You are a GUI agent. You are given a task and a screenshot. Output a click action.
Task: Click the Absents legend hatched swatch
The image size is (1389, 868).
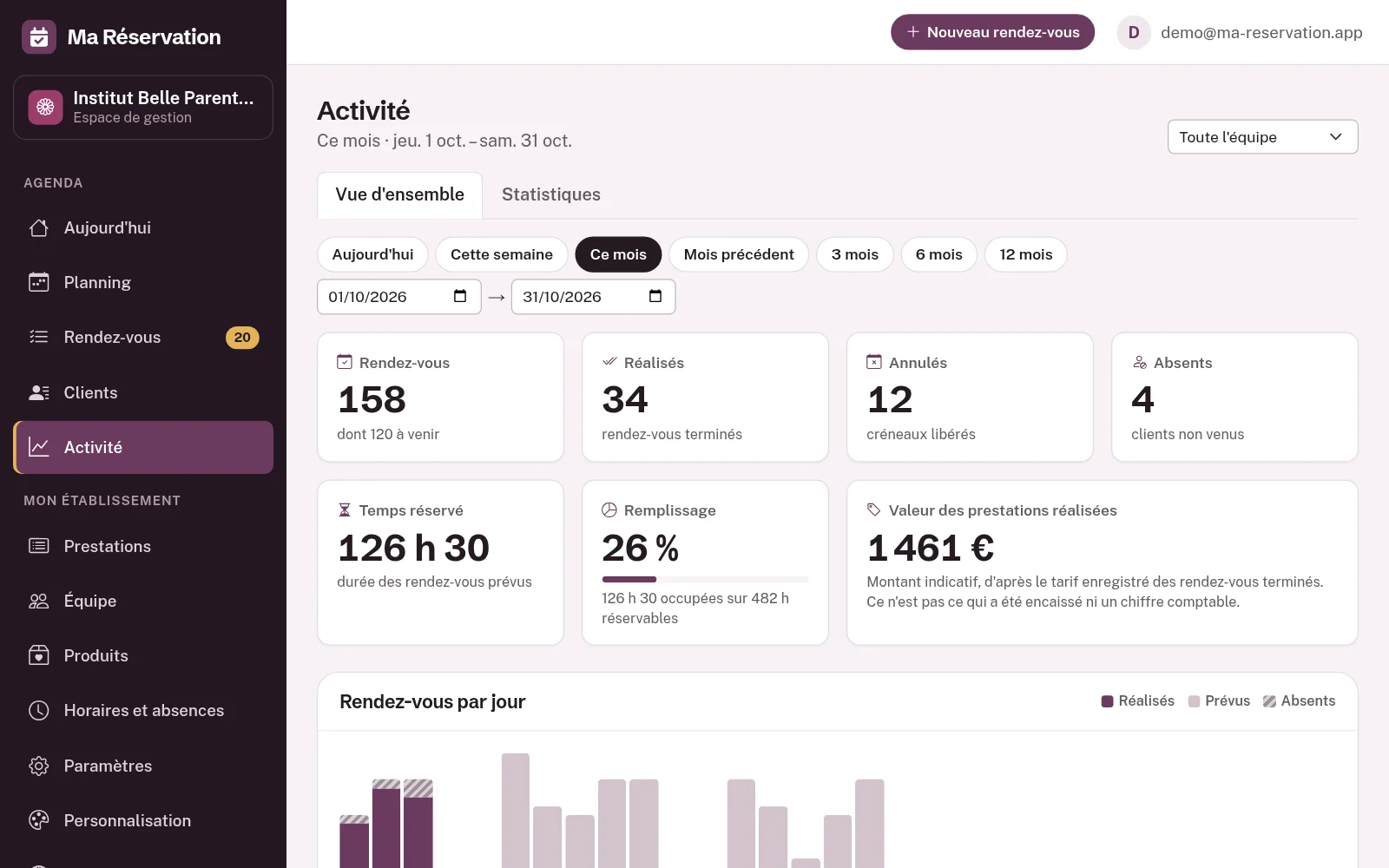coord(1269,701)
